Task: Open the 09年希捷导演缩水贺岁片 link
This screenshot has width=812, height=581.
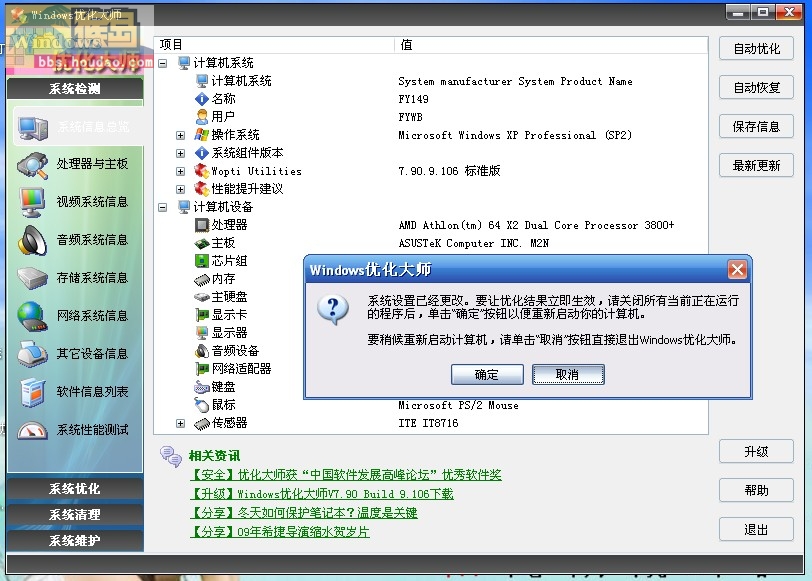Action: coord(280,532)
